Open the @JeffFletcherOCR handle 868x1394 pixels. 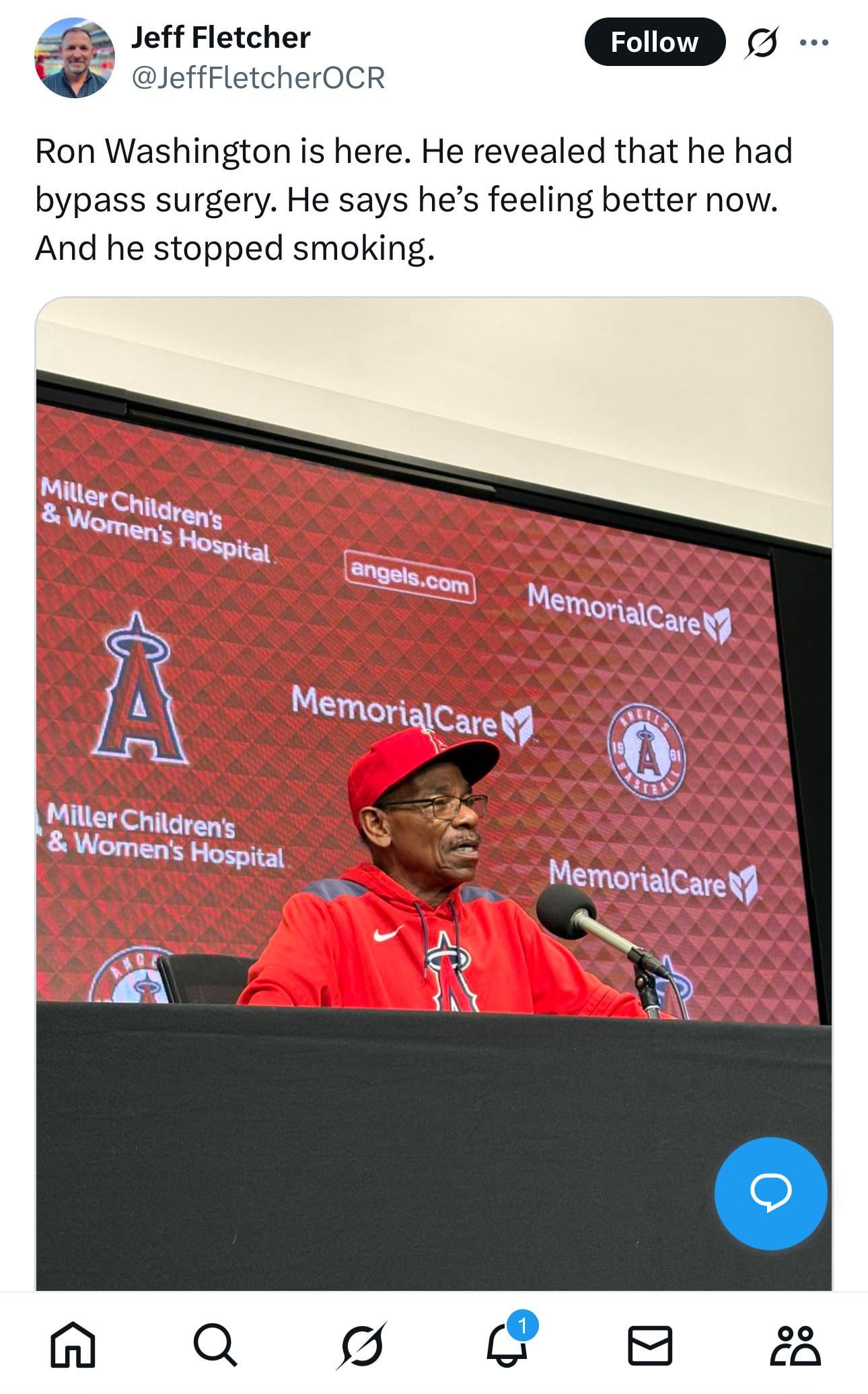[x=258, y=77]
